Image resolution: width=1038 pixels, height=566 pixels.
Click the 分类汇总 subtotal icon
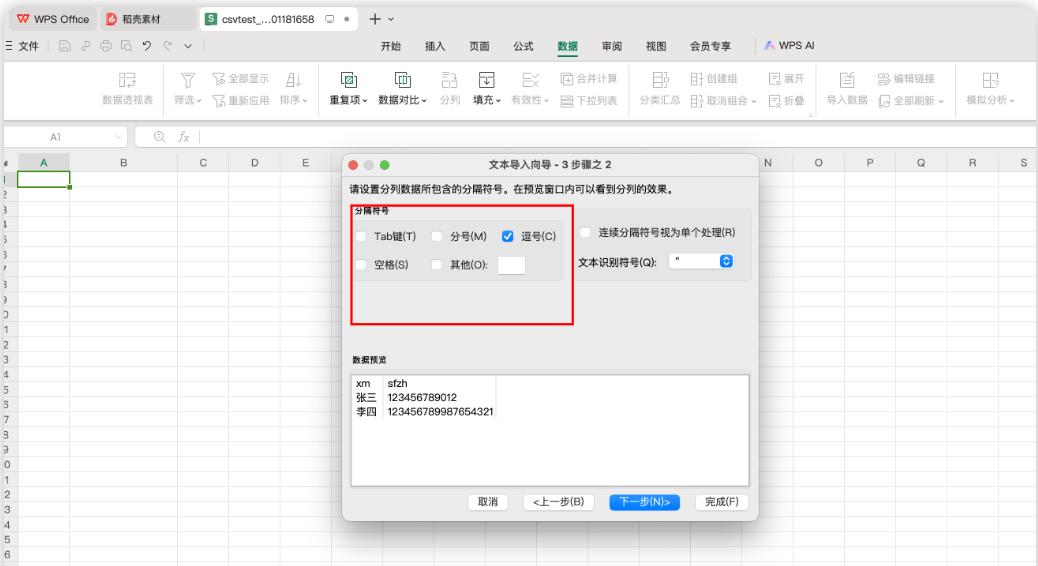click(x=660, y=81)
